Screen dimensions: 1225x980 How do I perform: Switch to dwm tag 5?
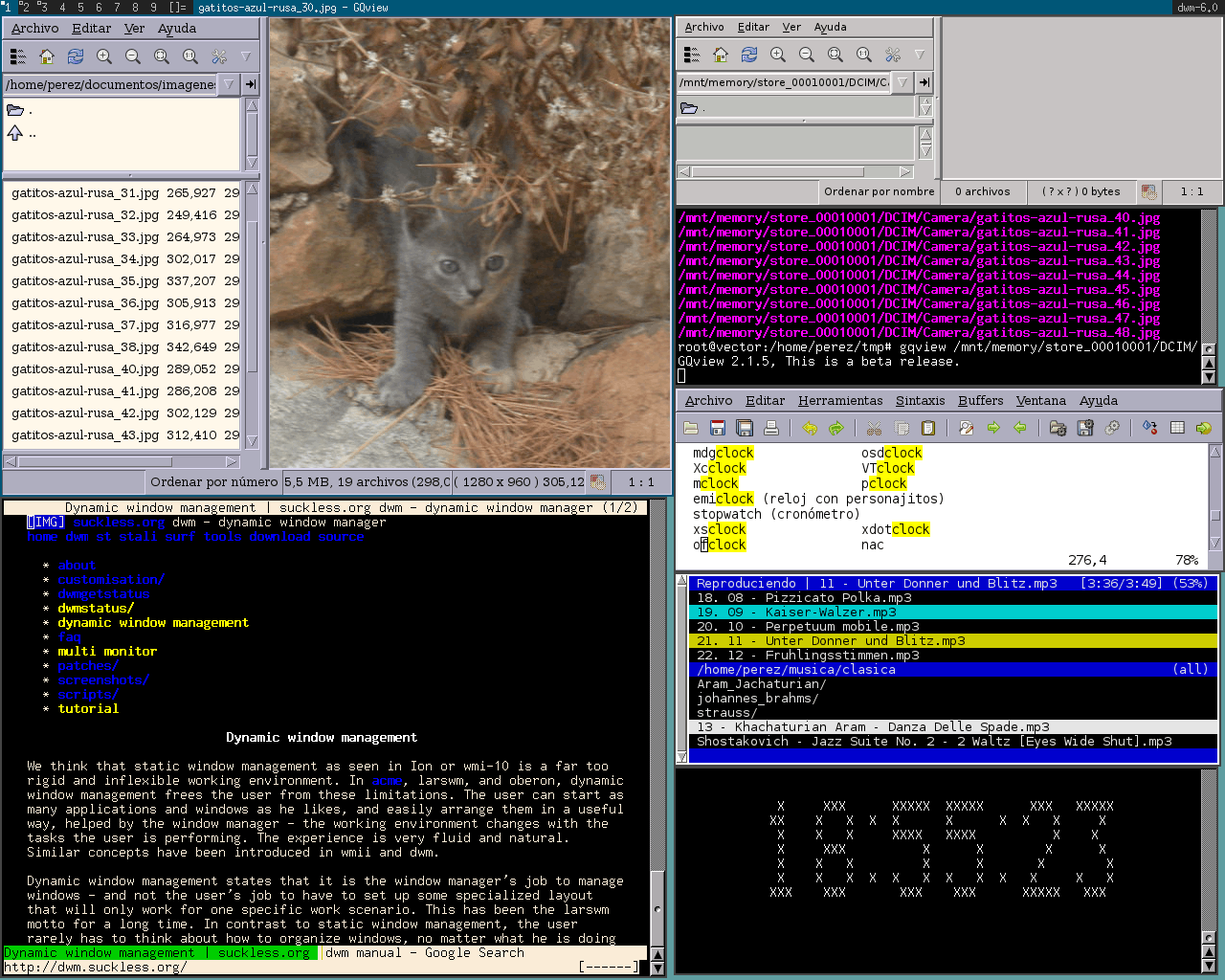pyautogui.click(x=80, y=8)
